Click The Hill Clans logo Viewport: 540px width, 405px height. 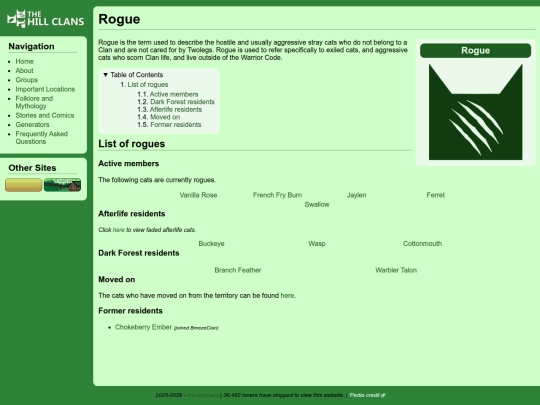tap(45, 19)
